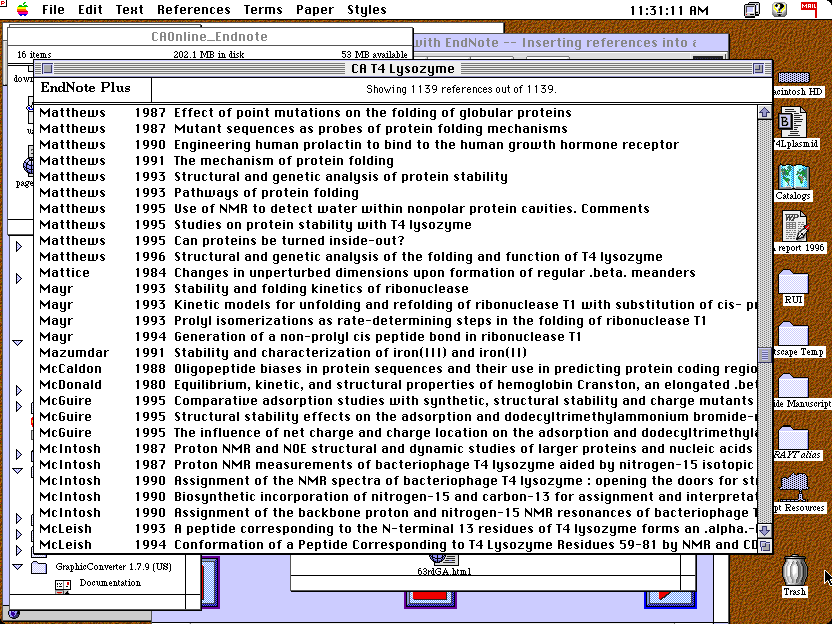Viewport: 832px width, 624px height.
Task: Select the Resources network icon on desktop
Action: point(794,487)
